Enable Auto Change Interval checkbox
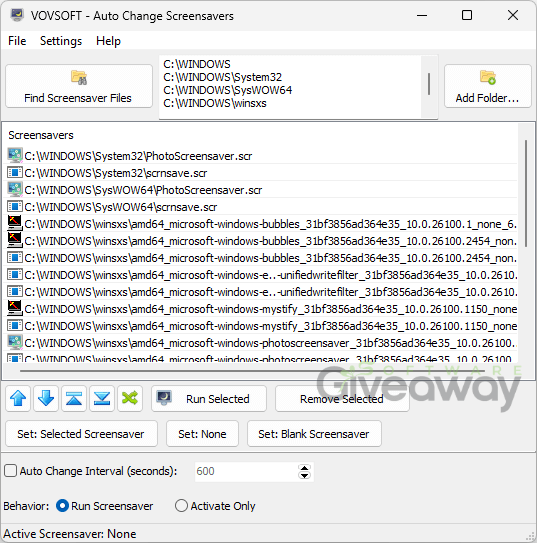The width and height of the screenshot is (537, 543). coord(10,471)
